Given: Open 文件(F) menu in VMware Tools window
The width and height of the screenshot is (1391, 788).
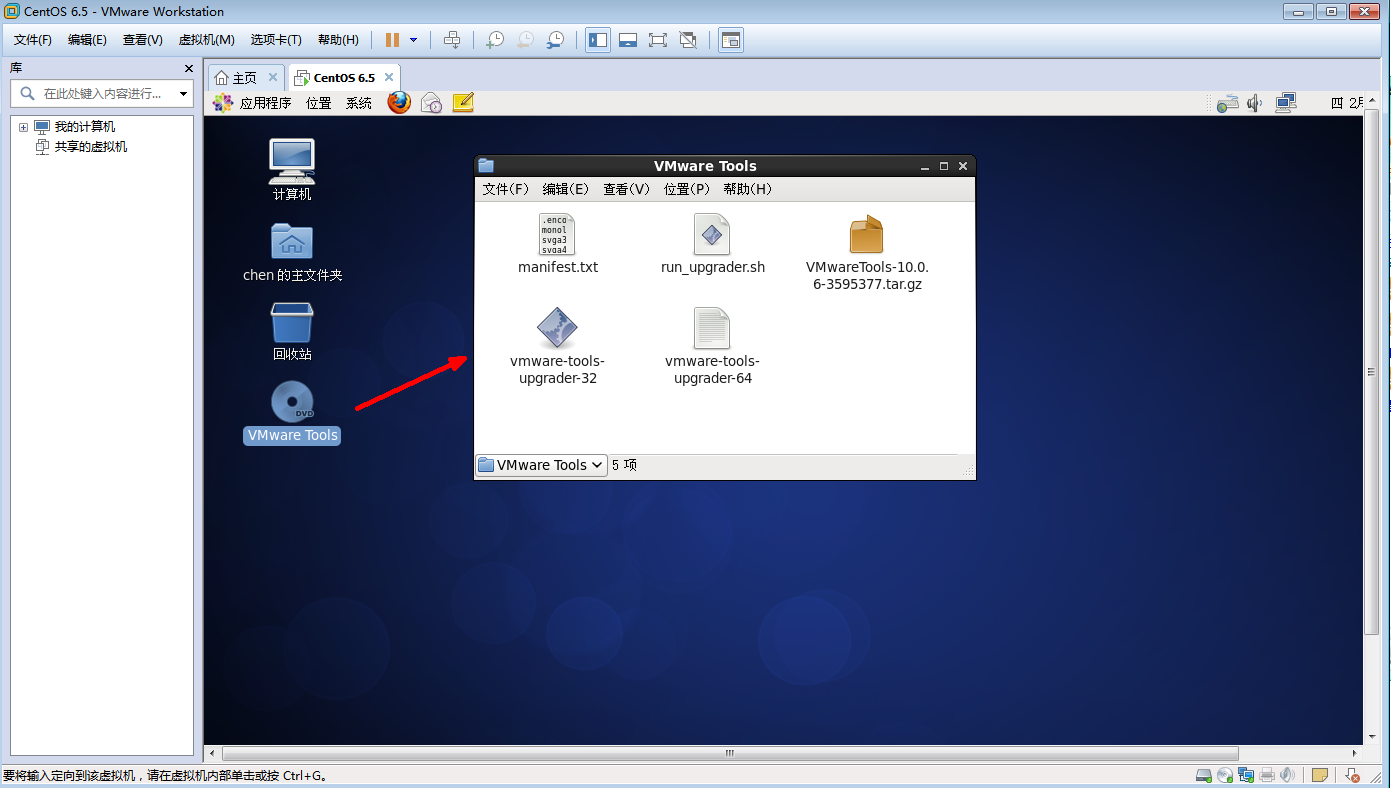Looking at the screenshot, I should pos(505,189).
